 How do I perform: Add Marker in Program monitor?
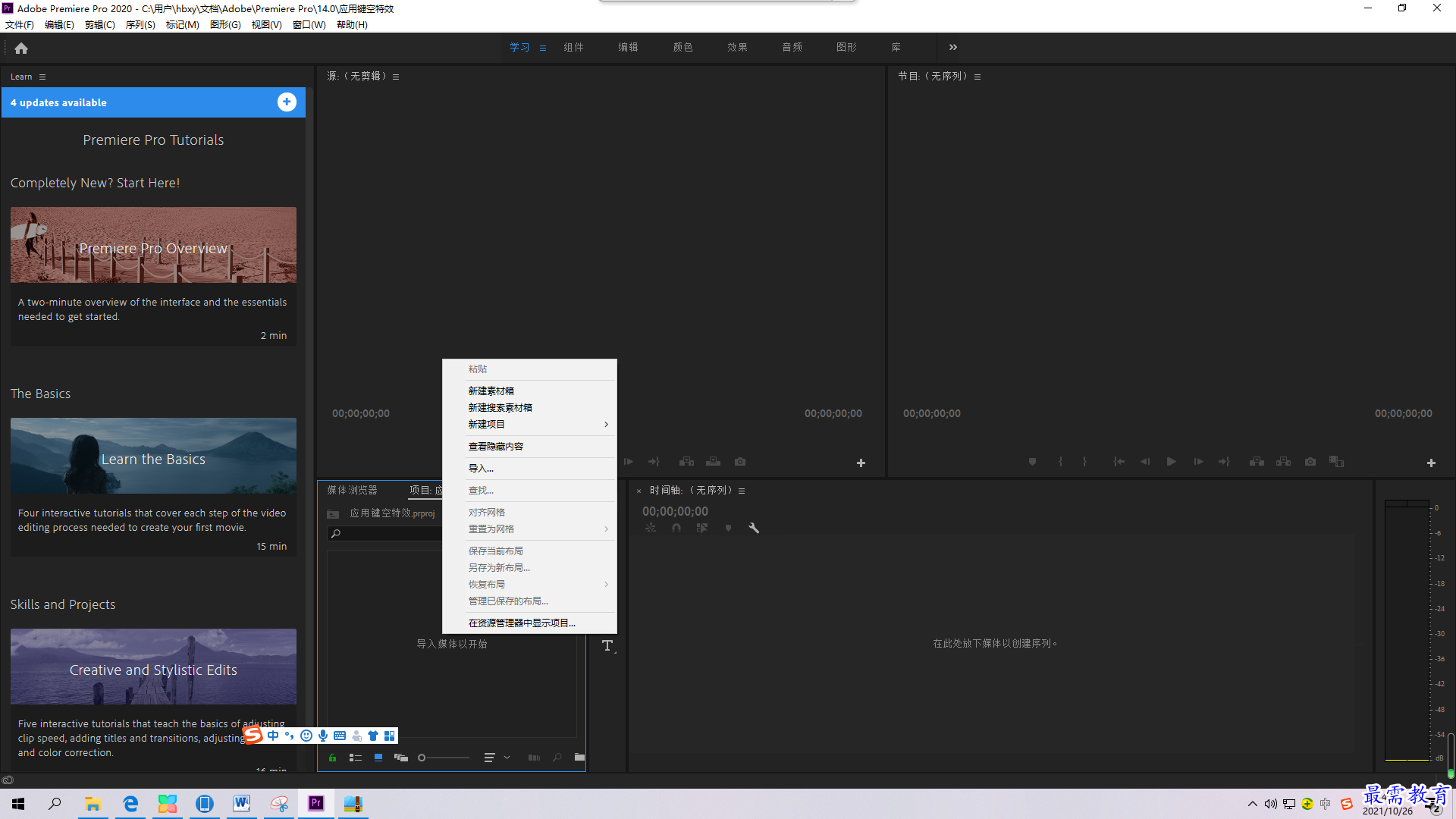tap(1032, 461)
